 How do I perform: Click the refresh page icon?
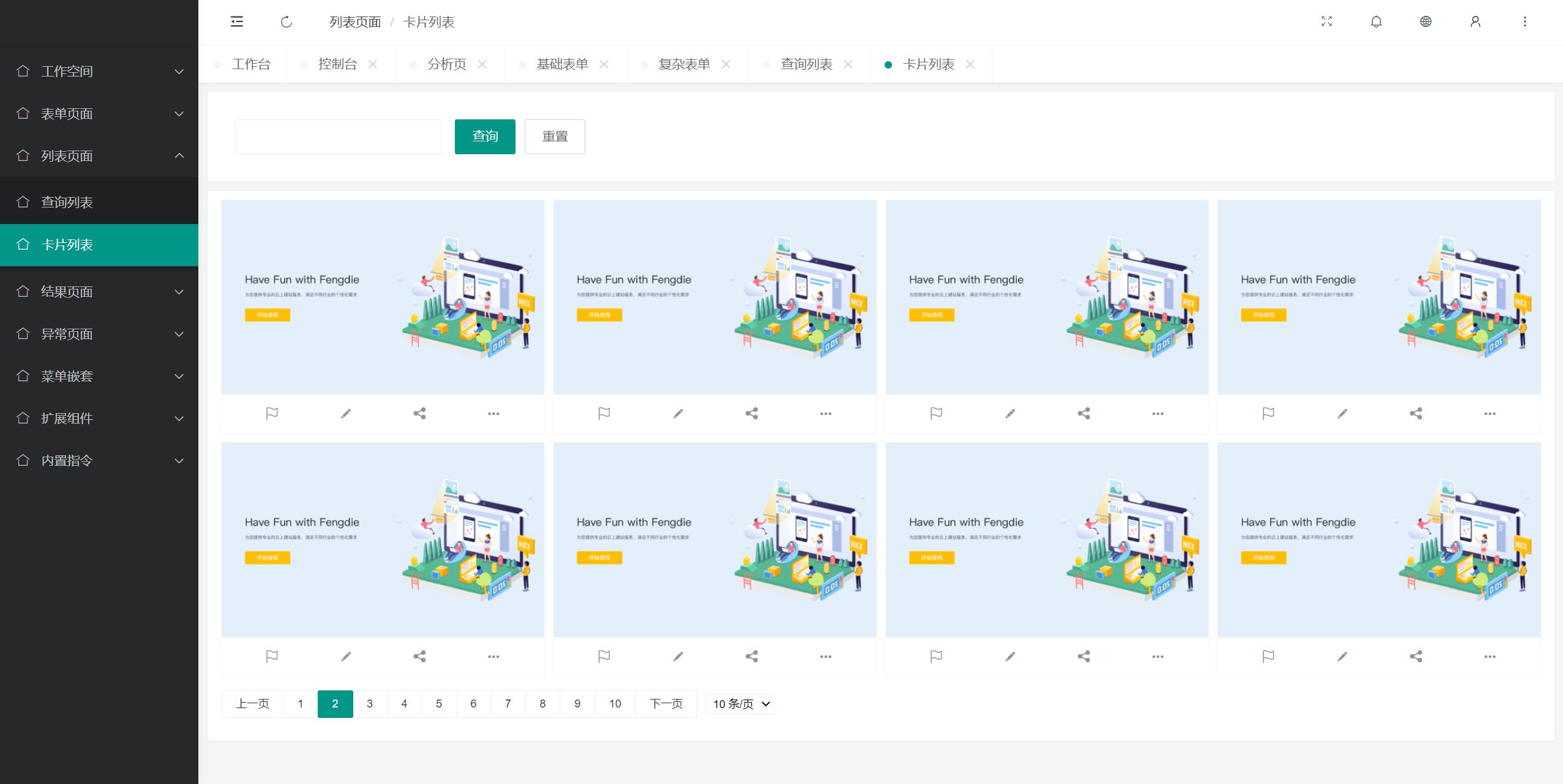(287, 22)
